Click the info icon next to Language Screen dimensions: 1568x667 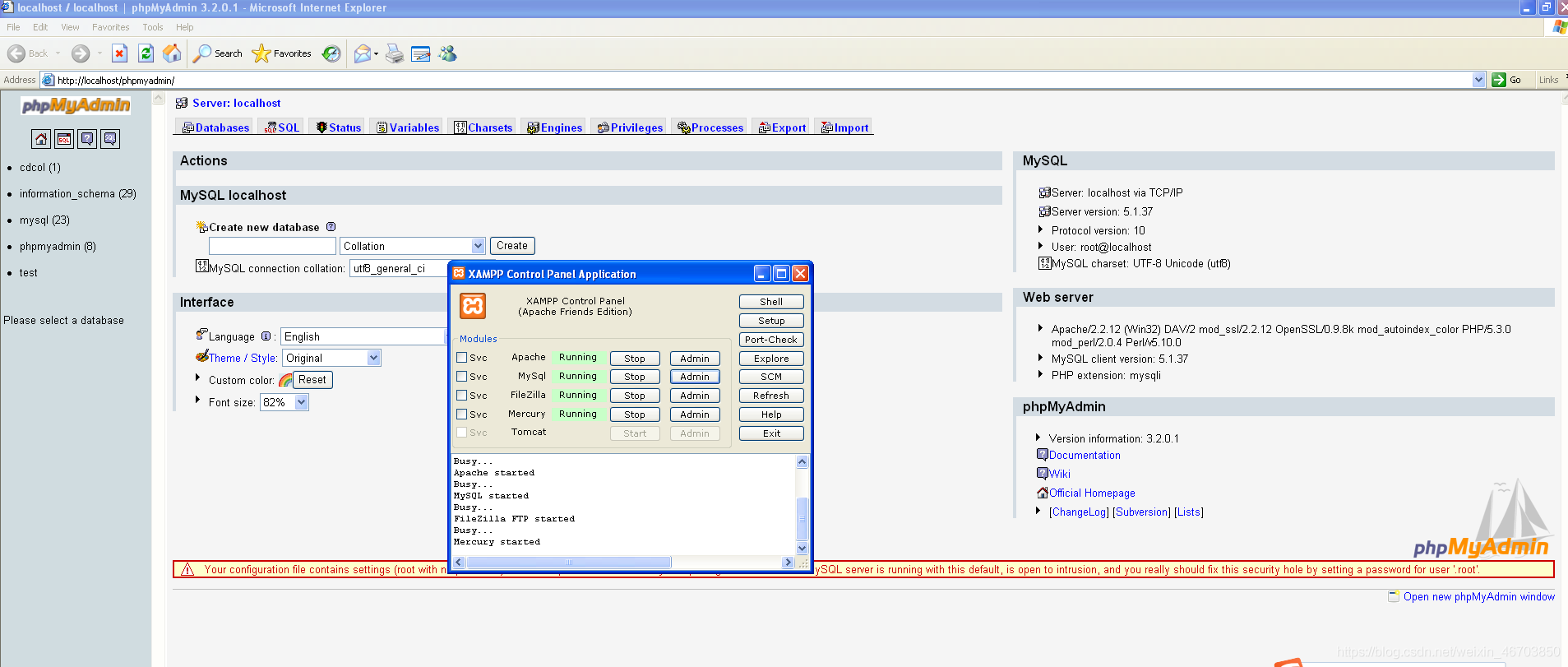(266, 336)
